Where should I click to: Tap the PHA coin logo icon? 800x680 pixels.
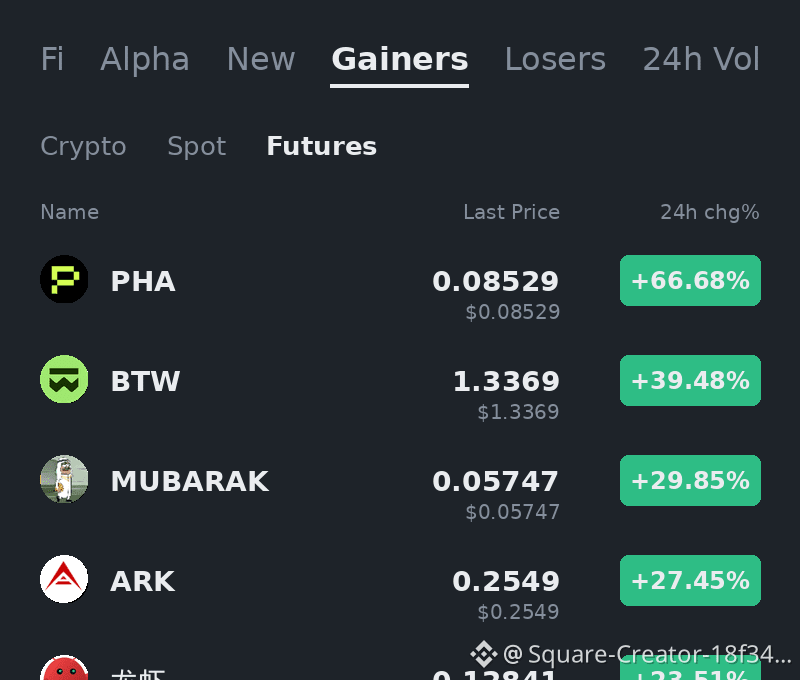(64, 279)
